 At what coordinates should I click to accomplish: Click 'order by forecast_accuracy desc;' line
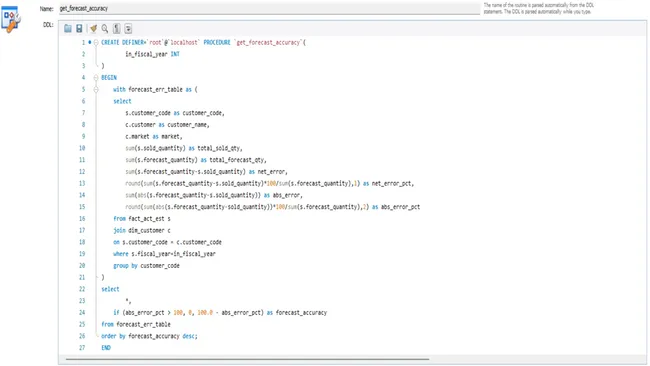coord(149,336)
